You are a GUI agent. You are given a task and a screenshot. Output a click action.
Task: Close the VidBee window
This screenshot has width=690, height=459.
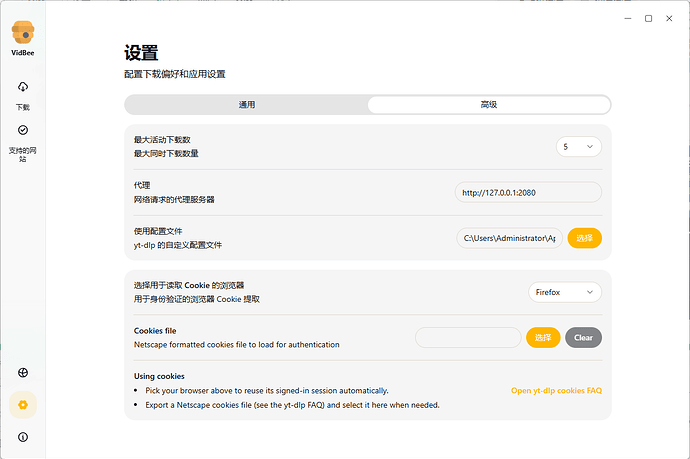(669, 18)
